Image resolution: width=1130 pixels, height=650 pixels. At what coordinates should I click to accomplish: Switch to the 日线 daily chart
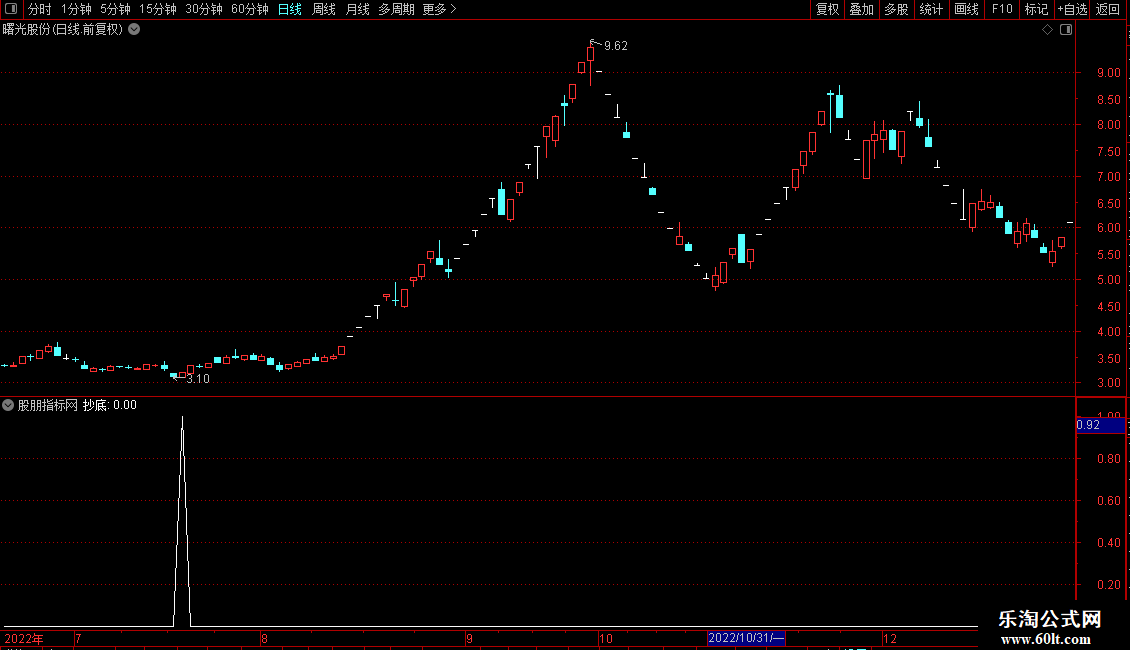(x=290, y=9)
